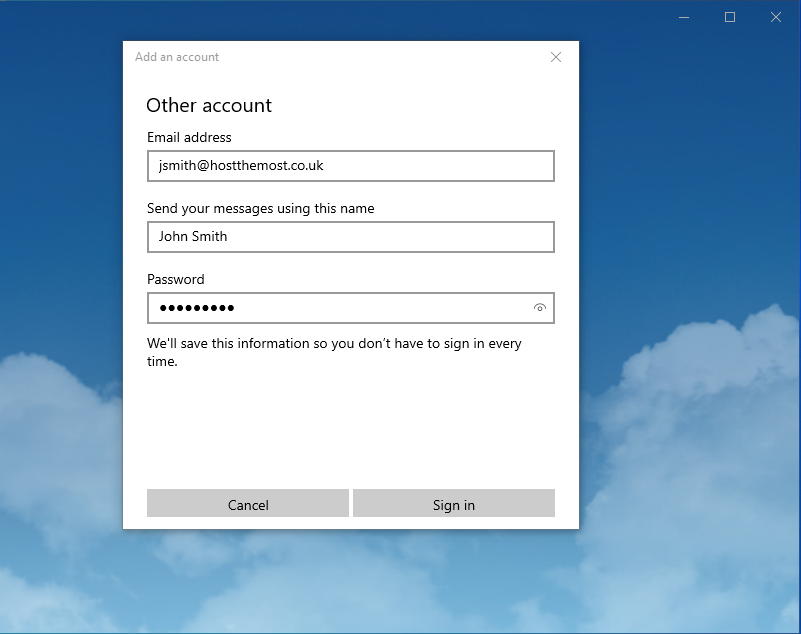Reveal the password with the eye icon
The image size is (801, 634).
coord(539,308)
